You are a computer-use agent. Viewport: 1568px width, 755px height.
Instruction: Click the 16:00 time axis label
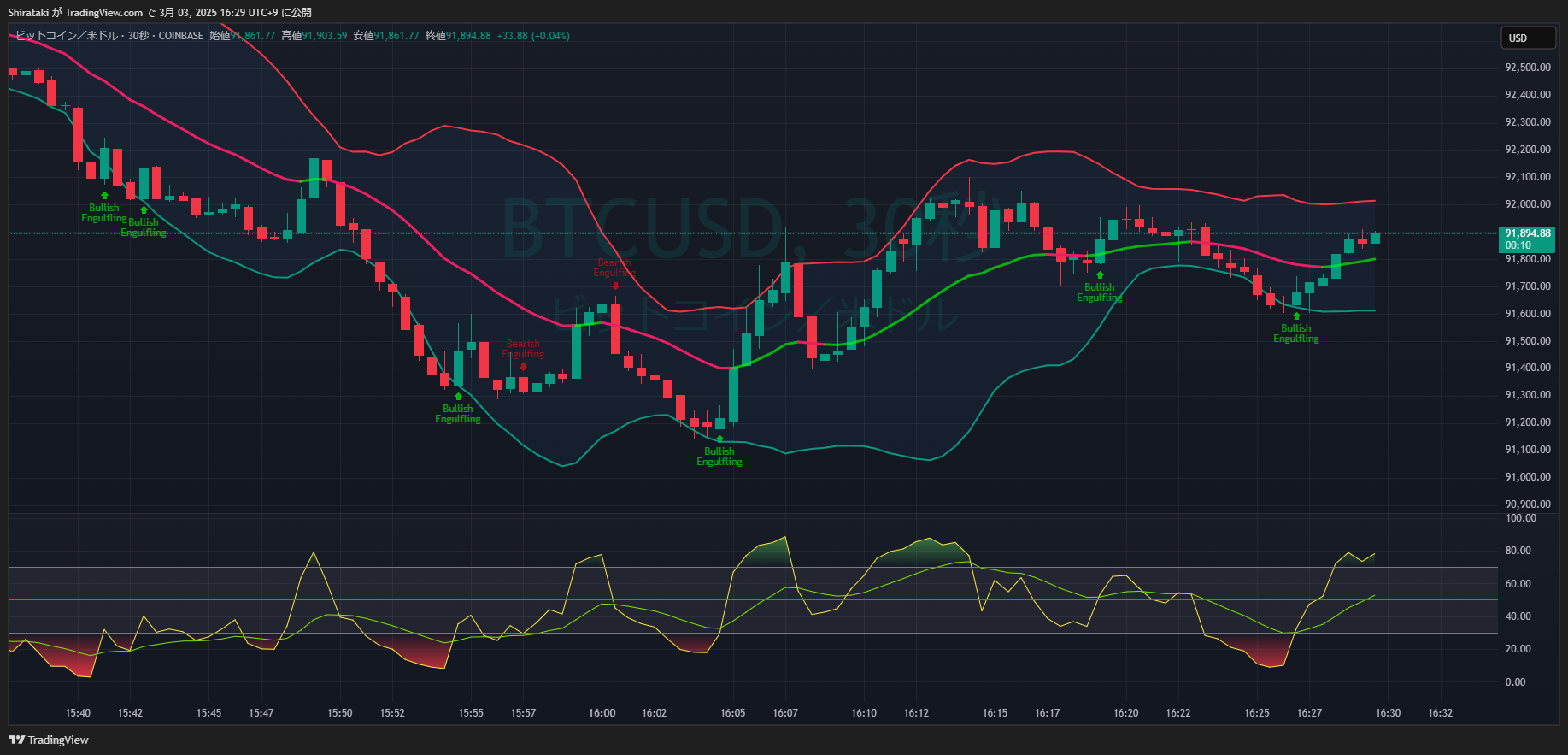point(602,713)
